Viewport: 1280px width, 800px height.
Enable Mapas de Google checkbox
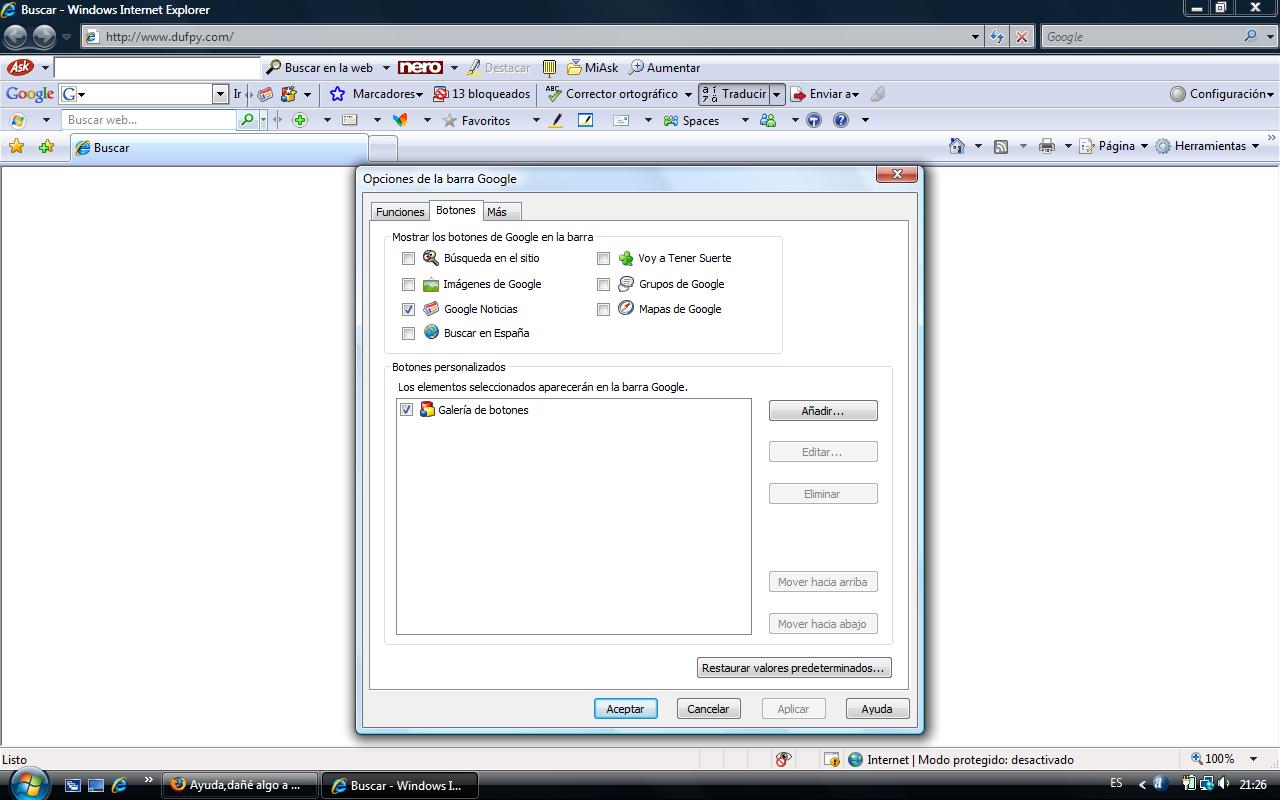coord(603,309)
